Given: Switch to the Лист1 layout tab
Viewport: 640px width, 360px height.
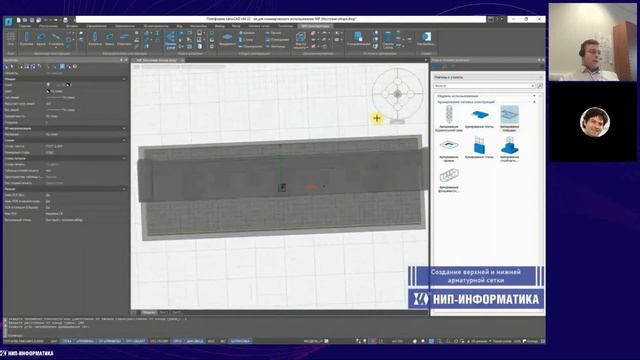Looking at the screenshot, I should (x=163, y=312).
